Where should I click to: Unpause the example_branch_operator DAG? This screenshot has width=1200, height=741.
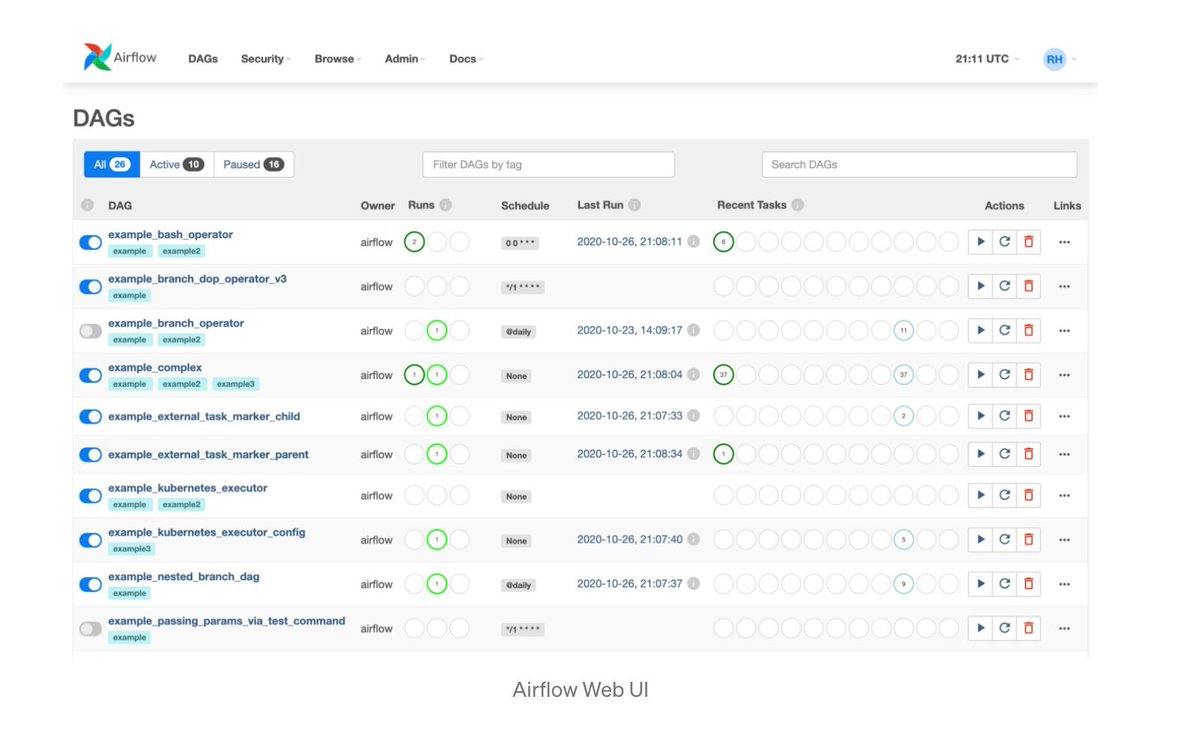pyautogui.click(x=90, y=330)
